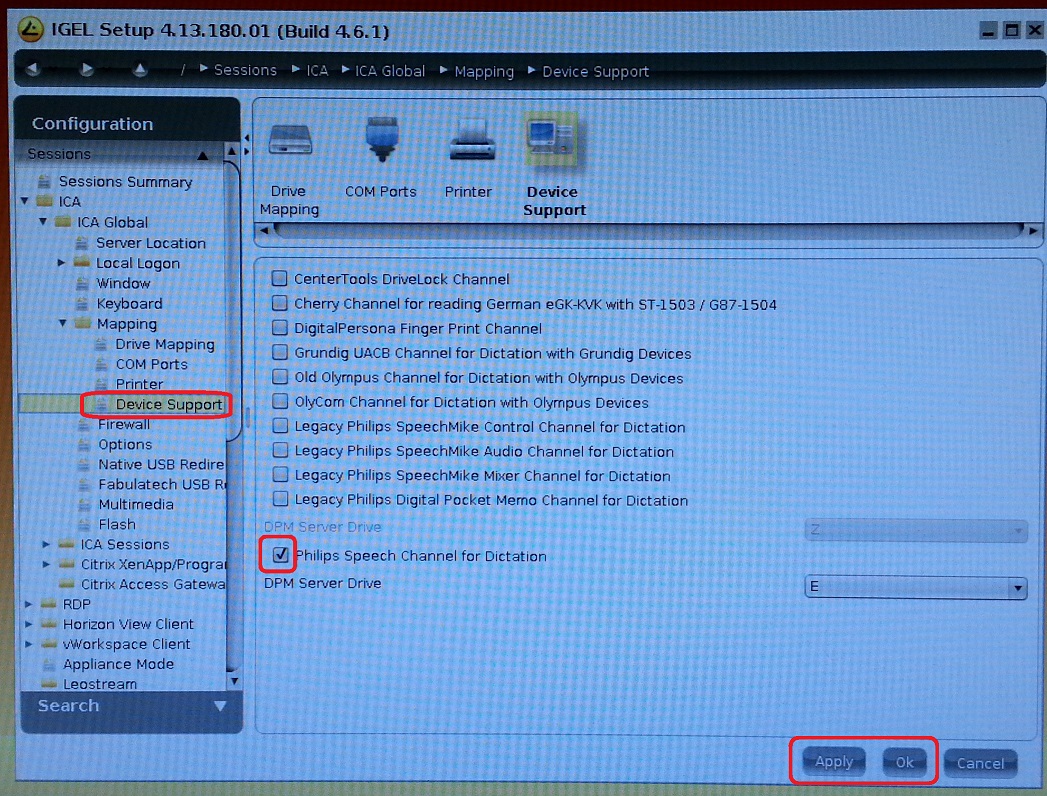
Task: Discard changes with the Cancel button
Action: click(980, 763)
